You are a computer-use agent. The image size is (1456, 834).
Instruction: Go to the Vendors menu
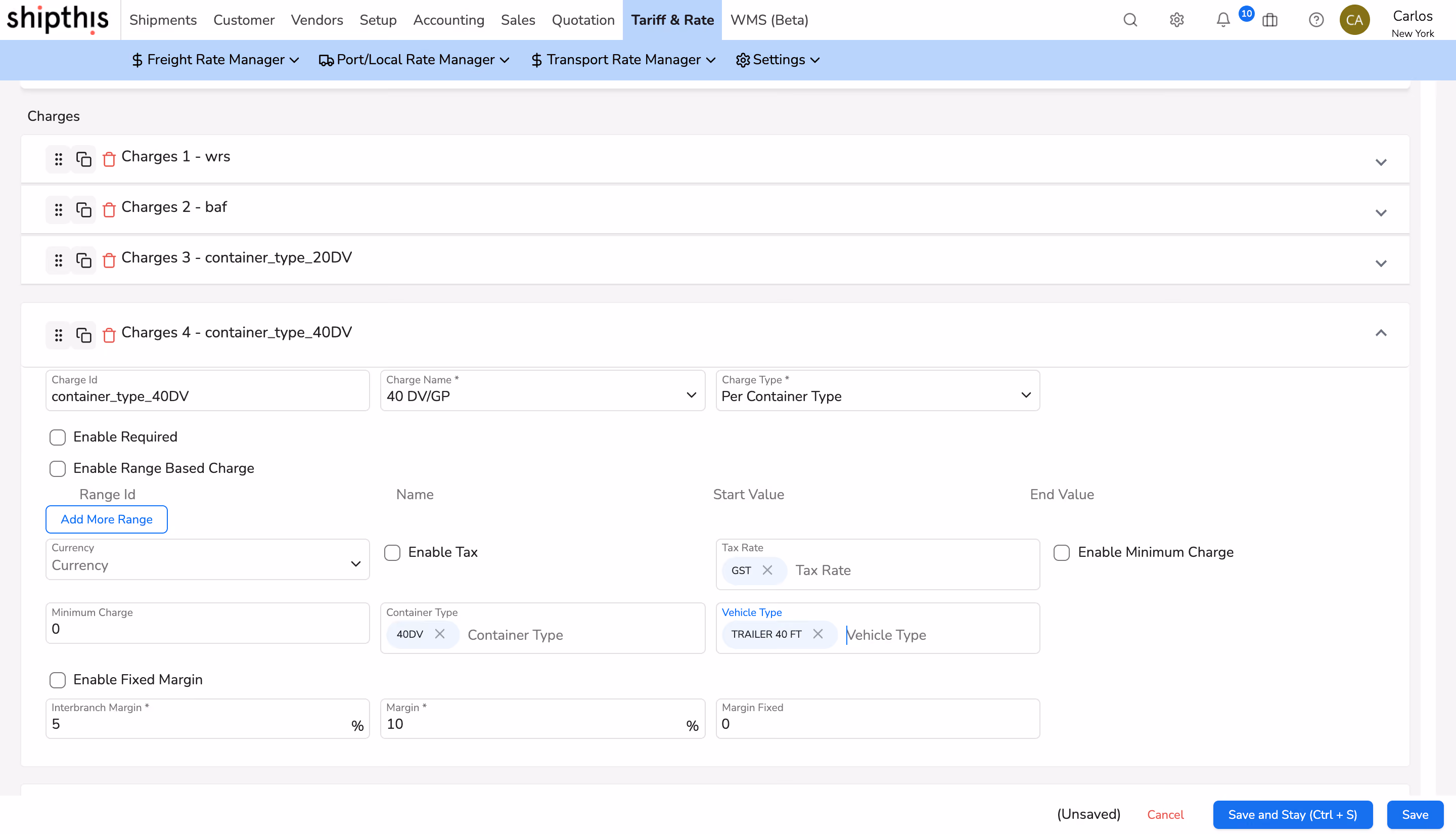pyautogui.click(x=316, y=20)
